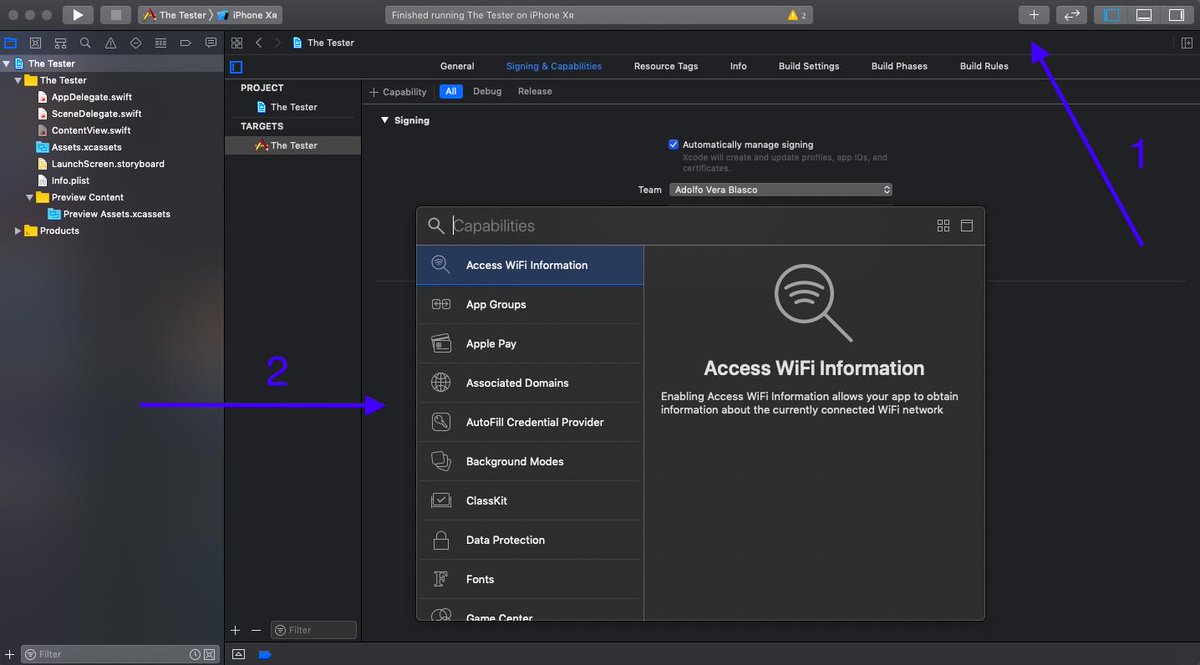Add a target with the plus below targets

click(236, 630)
